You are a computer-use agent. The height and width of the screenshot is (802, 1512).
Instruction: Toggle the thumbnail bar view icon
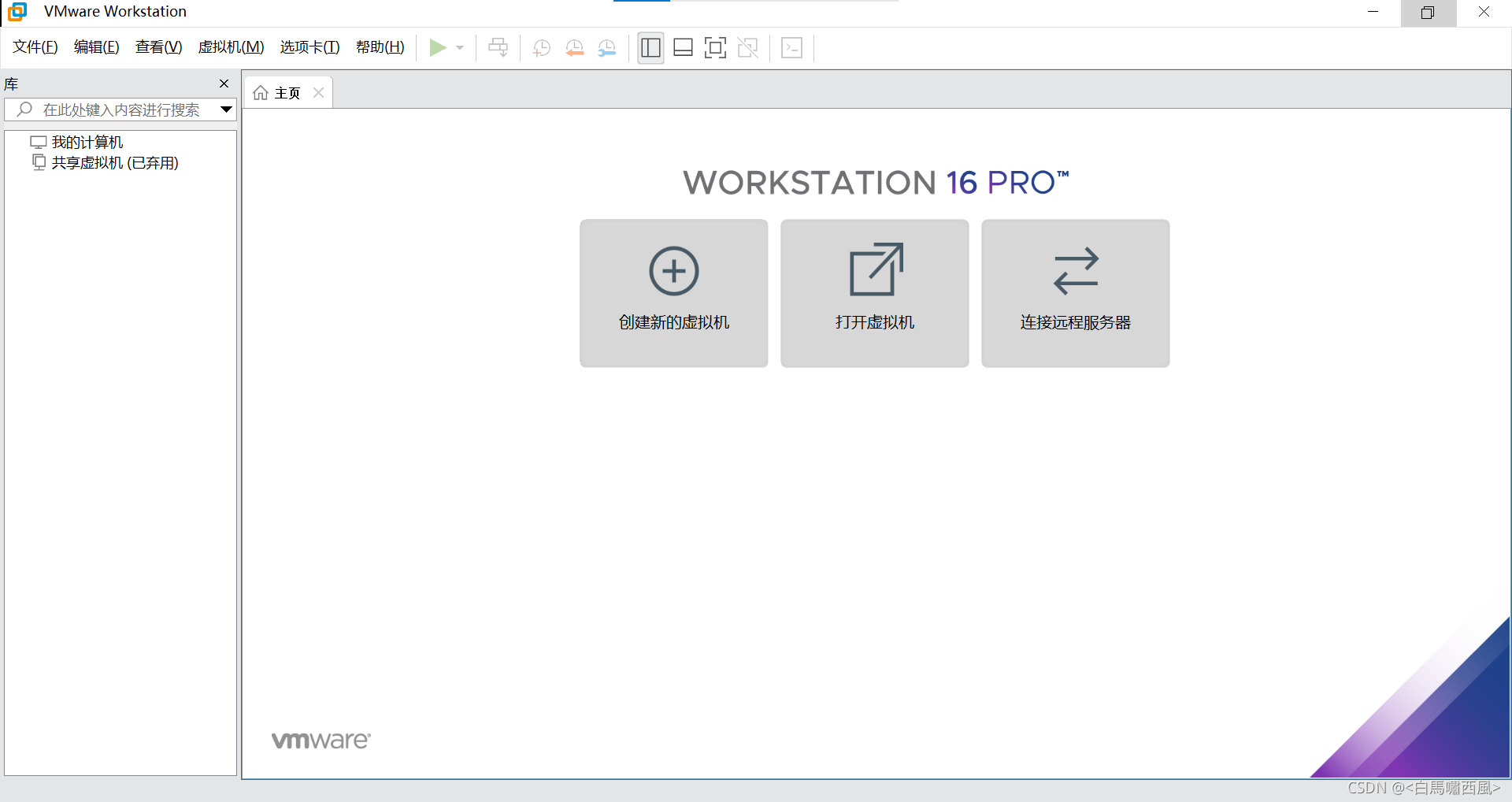(x=683, y=48)
